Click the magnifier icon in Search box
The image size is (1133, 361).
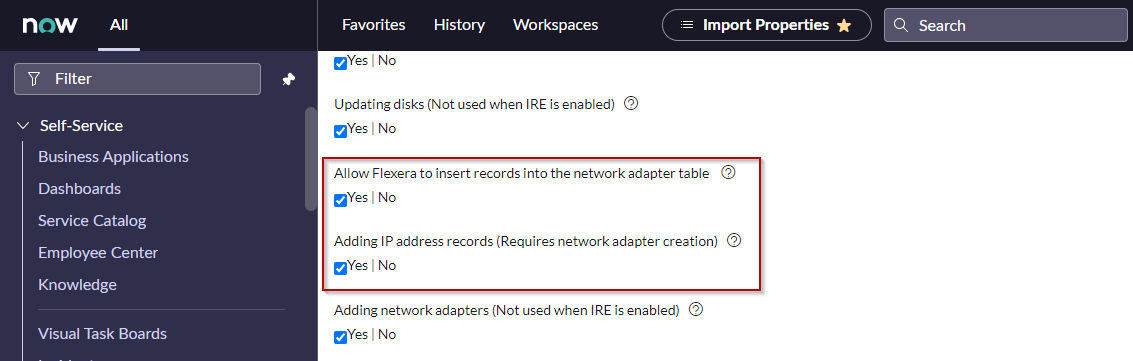click(x=900, y=25)
